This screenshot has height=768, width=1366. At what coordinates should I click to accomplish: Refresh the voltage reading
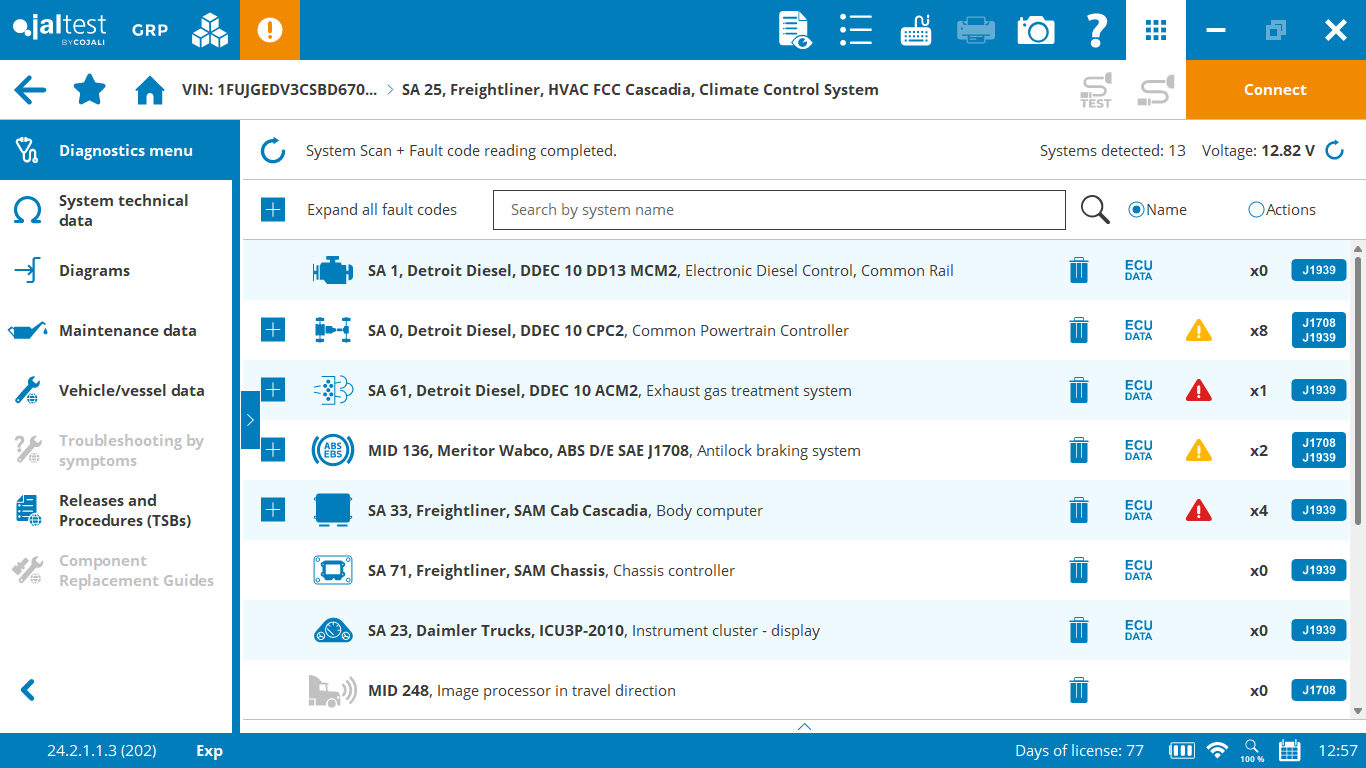[1334, 151]
